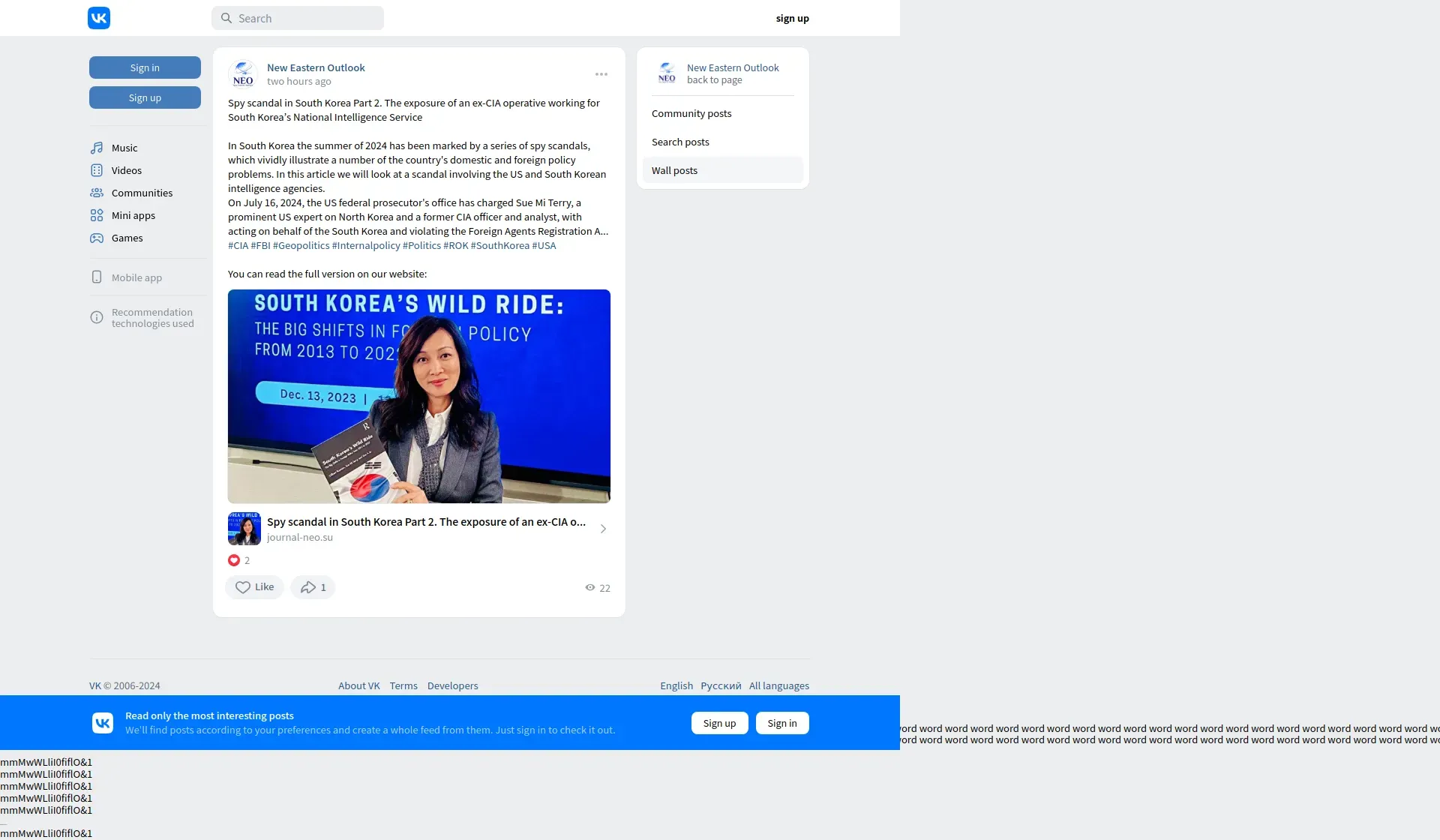Open the Games controller icon
This screenshot has width=1440, height=840.
97,238
